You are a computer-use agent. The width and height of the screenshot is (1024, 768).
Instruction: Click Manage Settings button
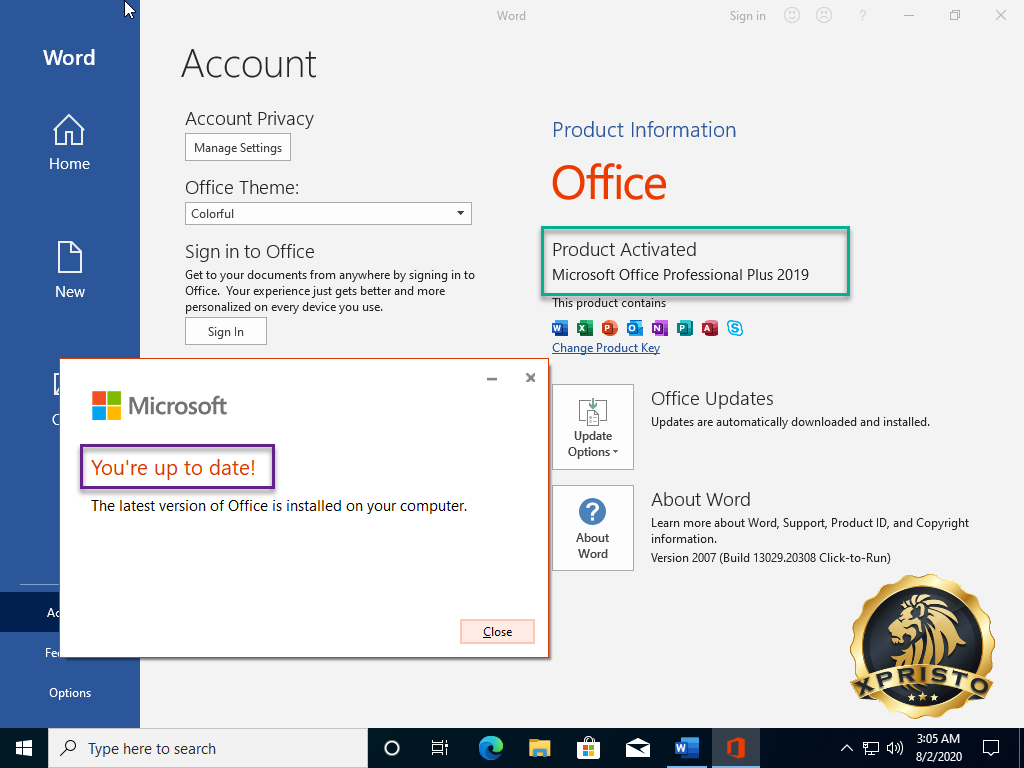click(238, 148)
